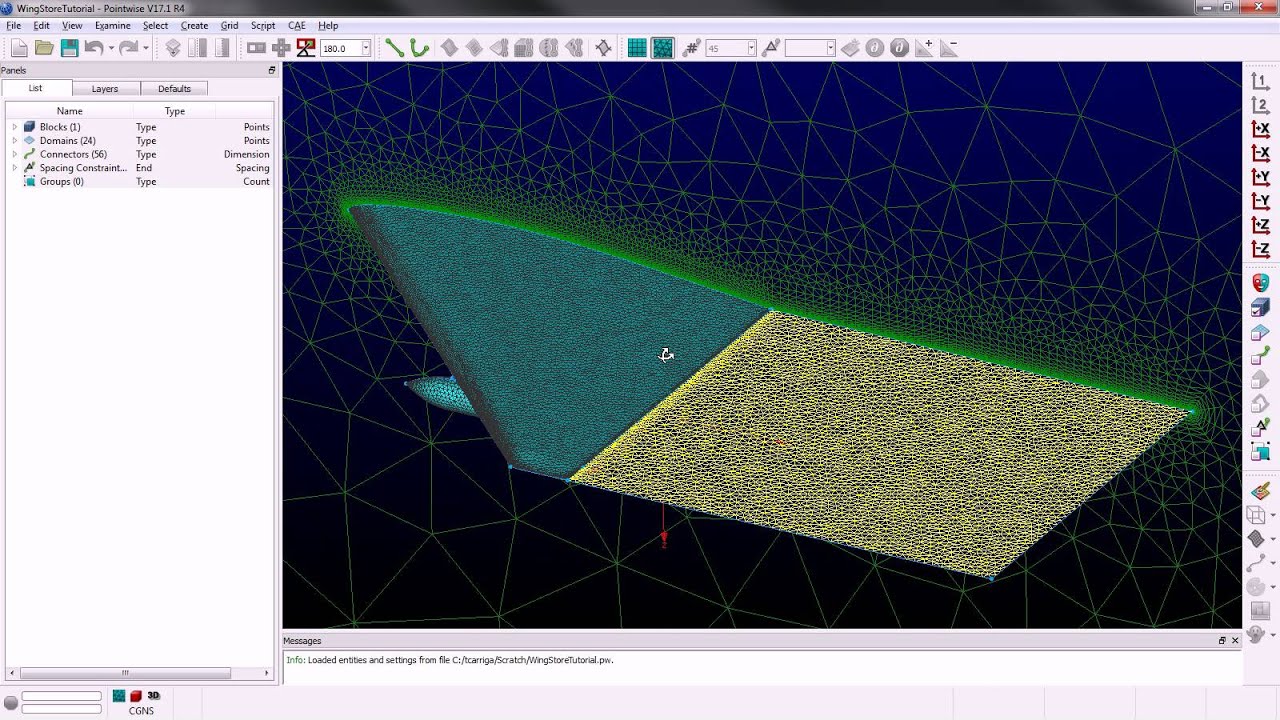Viewport: 1280px width, 720px height.
Task: Click the New file icon
Action: [19, 48]
